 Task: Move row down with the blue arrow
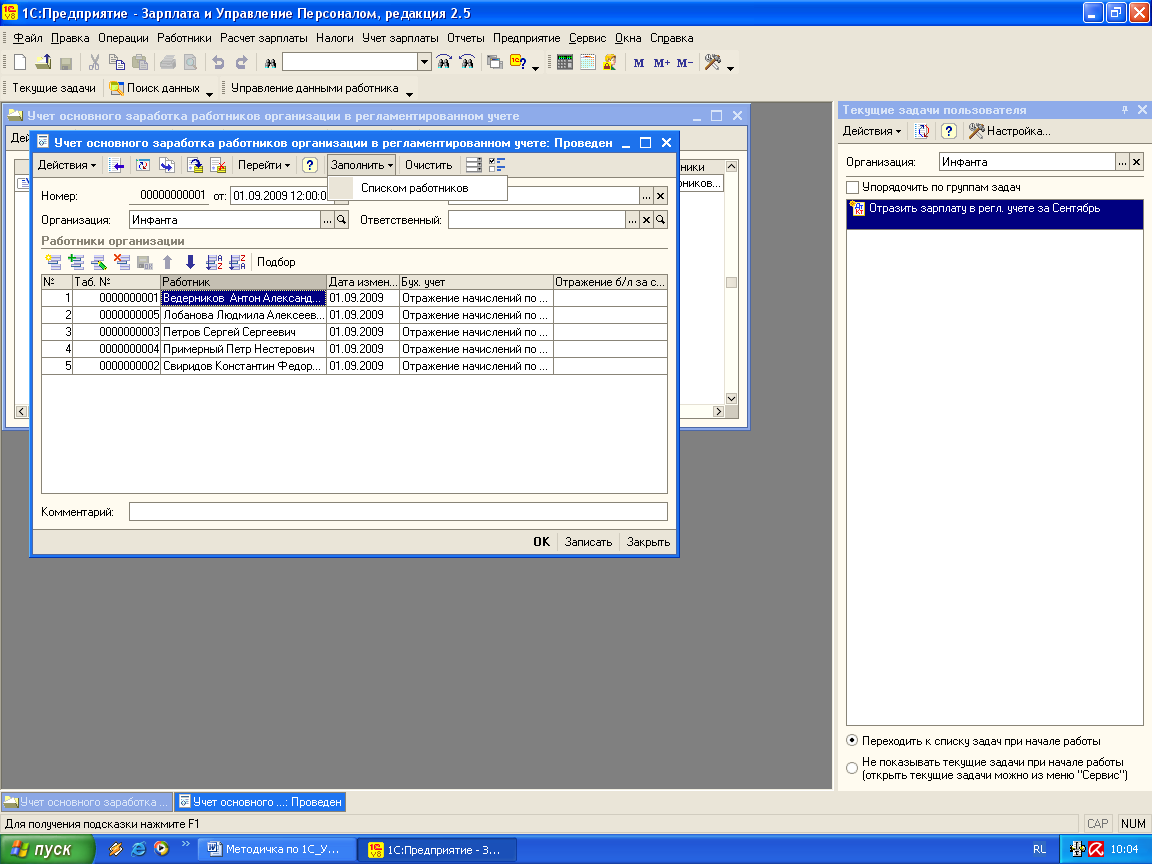tap(190, 262)
